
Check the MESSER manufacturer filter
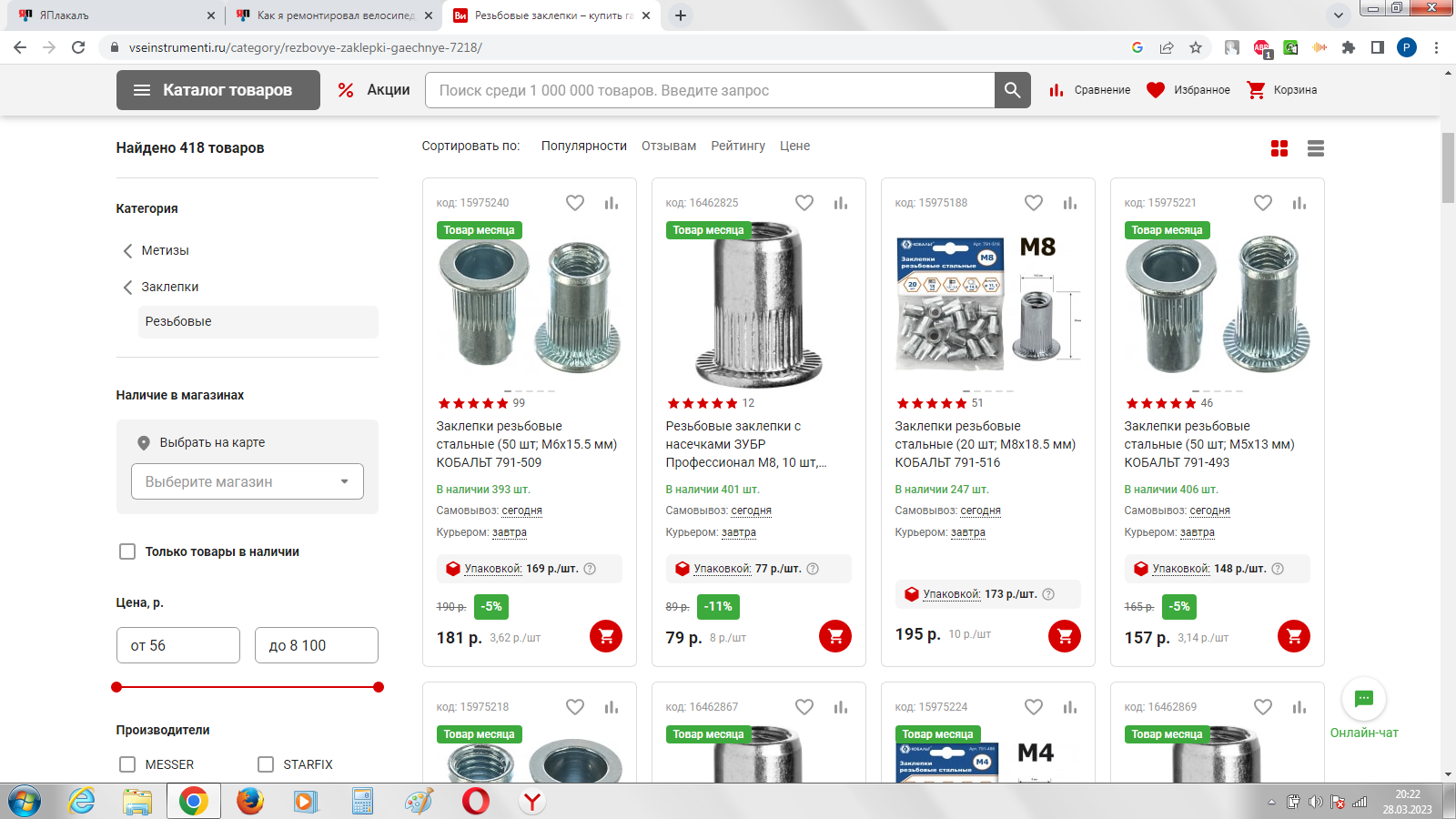point(127,764)
